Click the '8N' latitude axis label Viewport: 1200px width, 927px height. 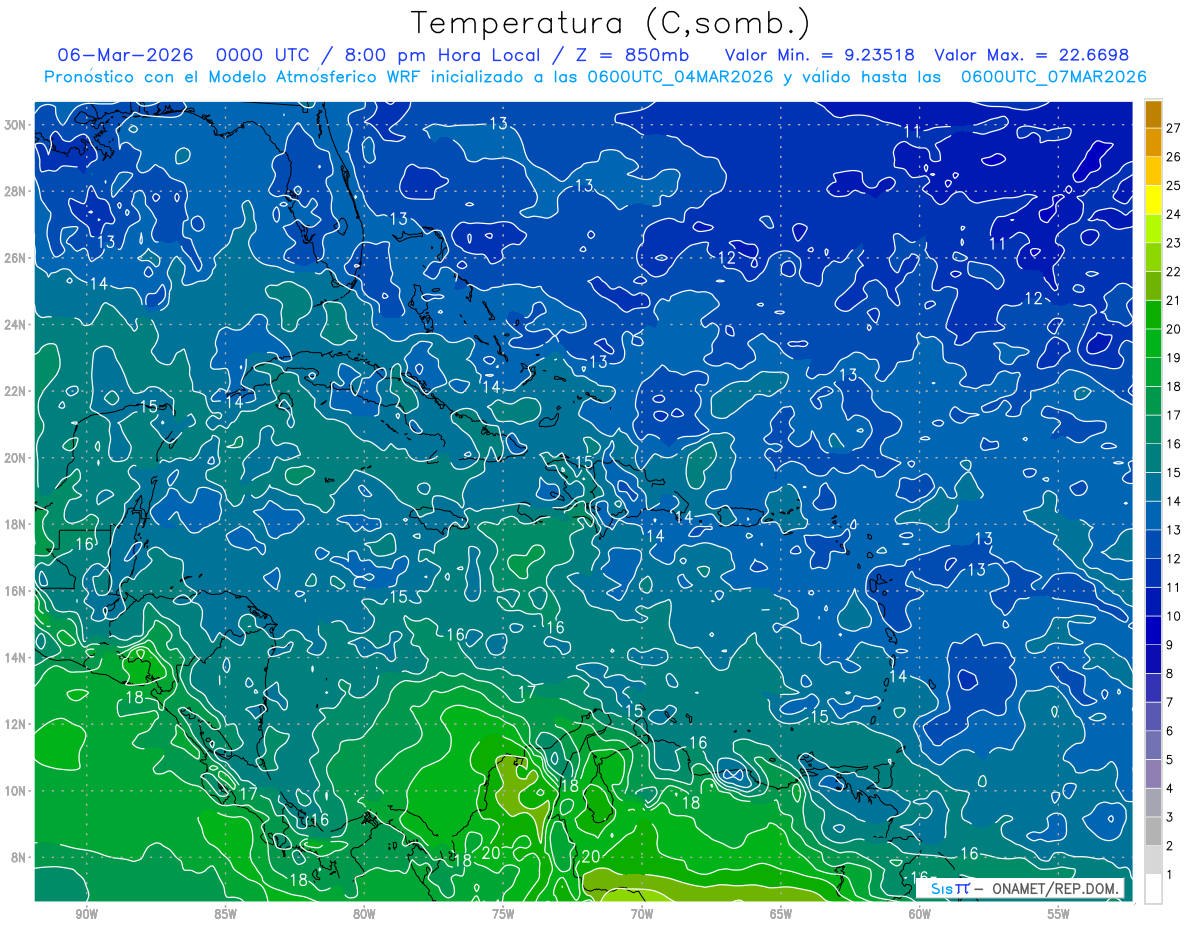tap(20, 857)
